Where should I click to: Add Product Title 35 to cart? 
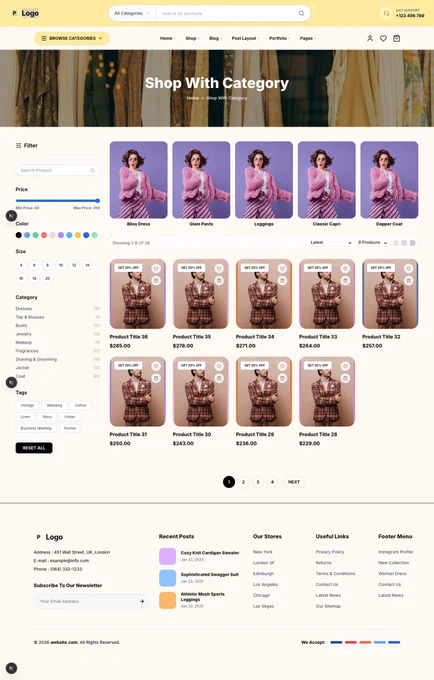click(219, 281)
